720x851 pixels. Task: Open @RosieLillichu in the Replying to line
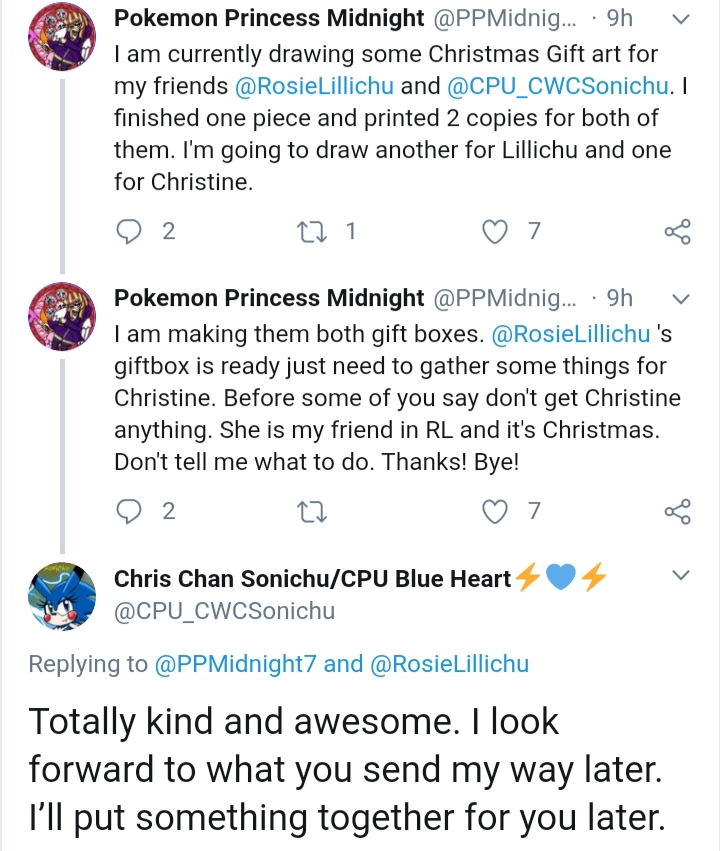449,664
